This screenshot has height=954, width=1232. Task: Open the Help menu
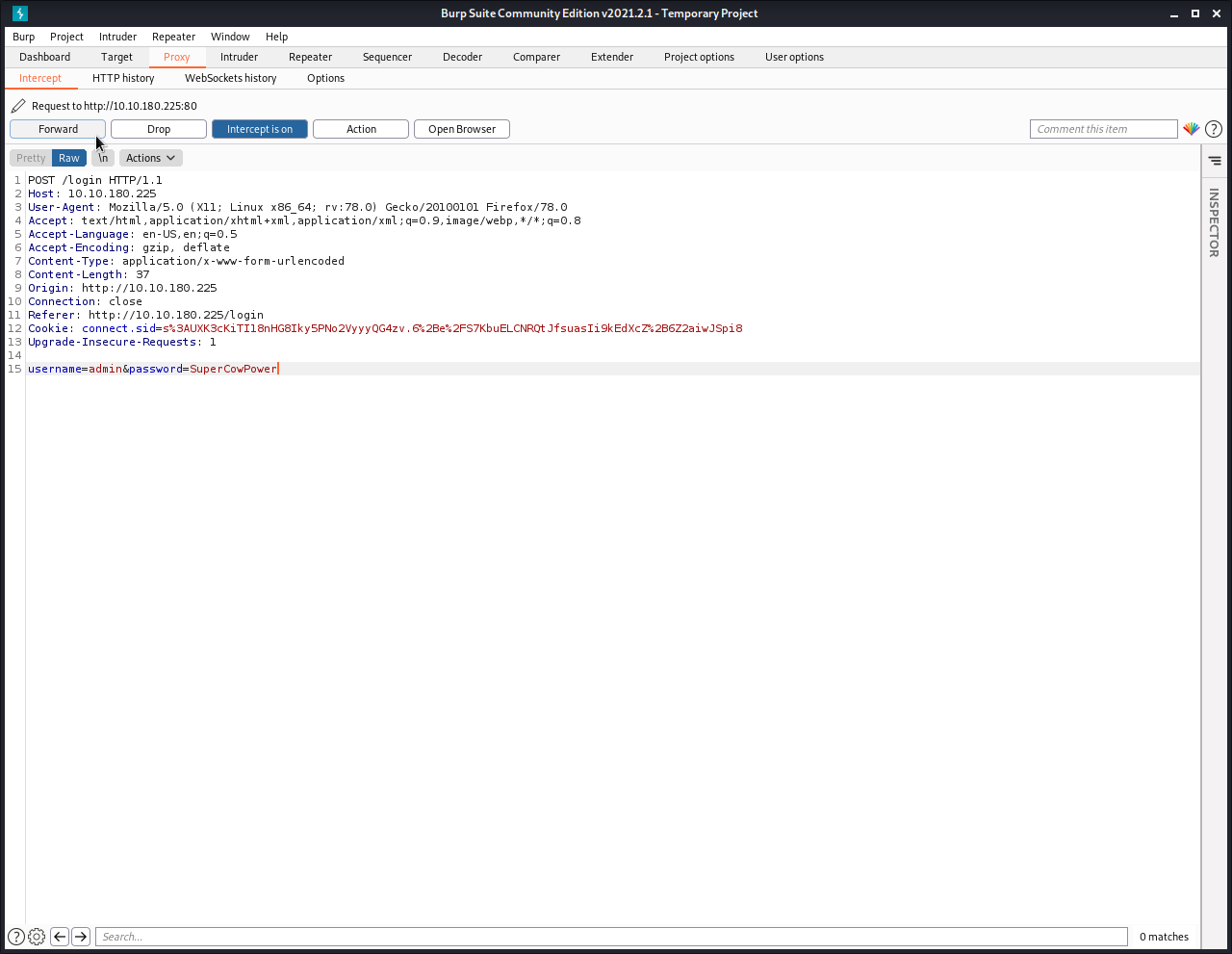277,37
